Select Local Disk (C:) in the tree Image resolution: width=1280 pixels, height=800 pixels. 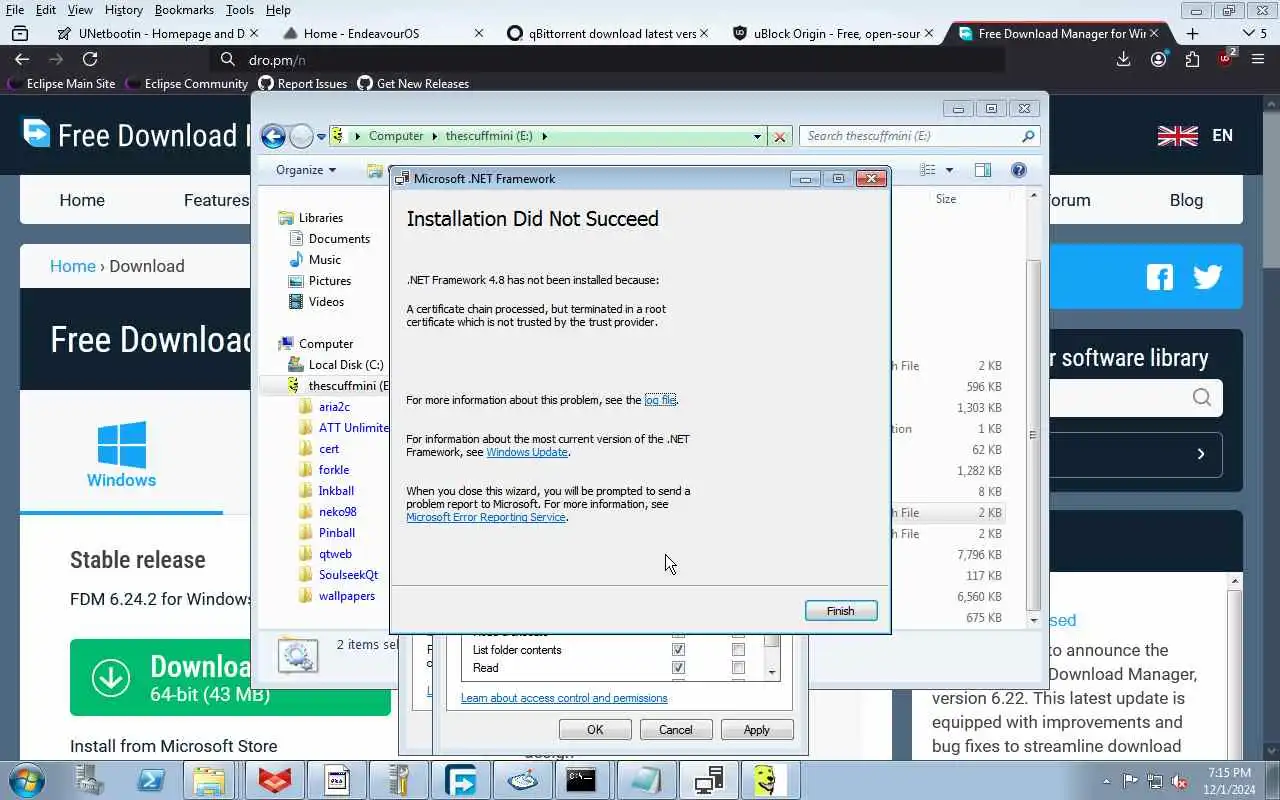345,365
